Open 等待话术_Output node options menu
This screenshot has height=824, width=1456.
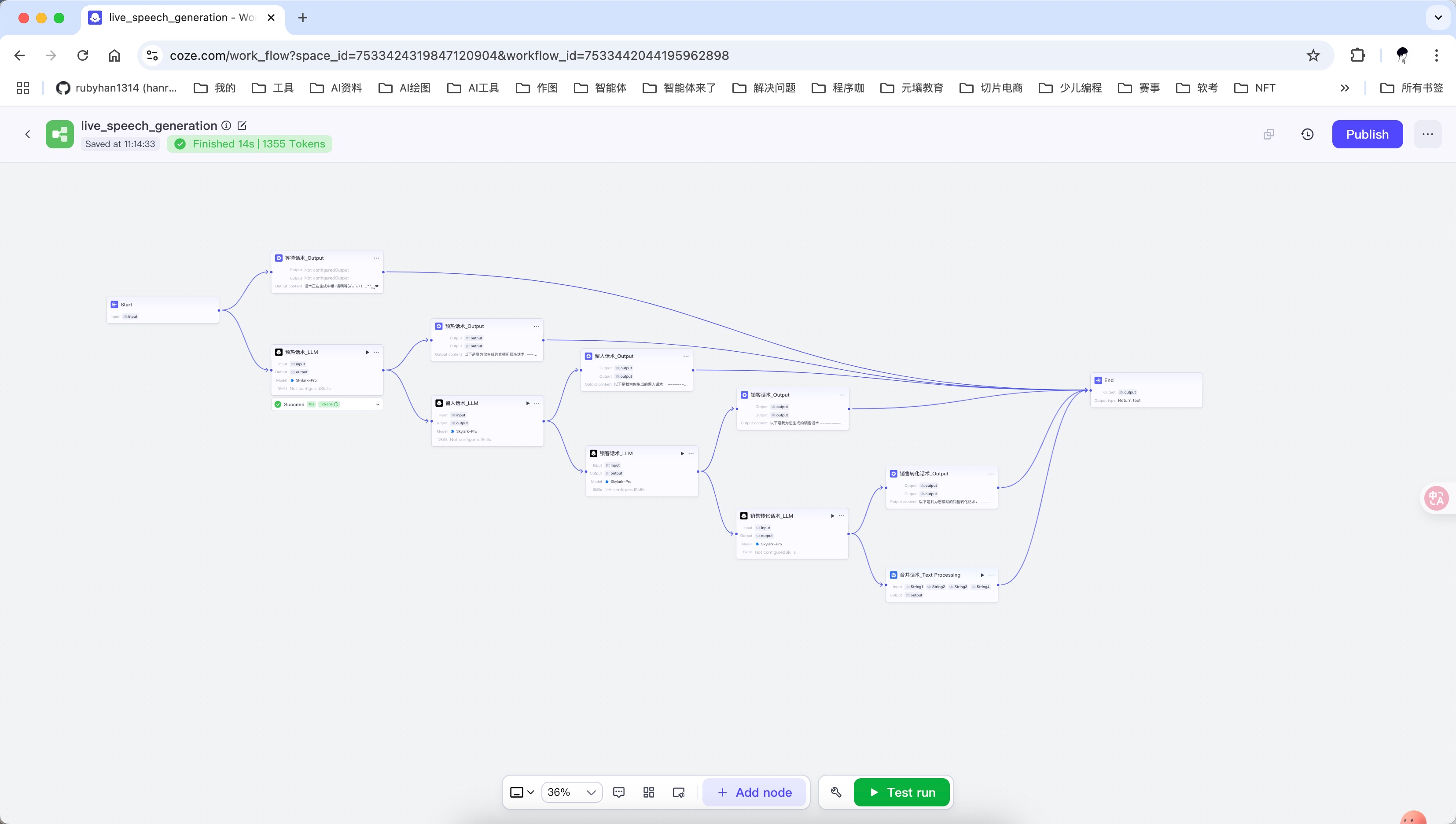(376, 258)
